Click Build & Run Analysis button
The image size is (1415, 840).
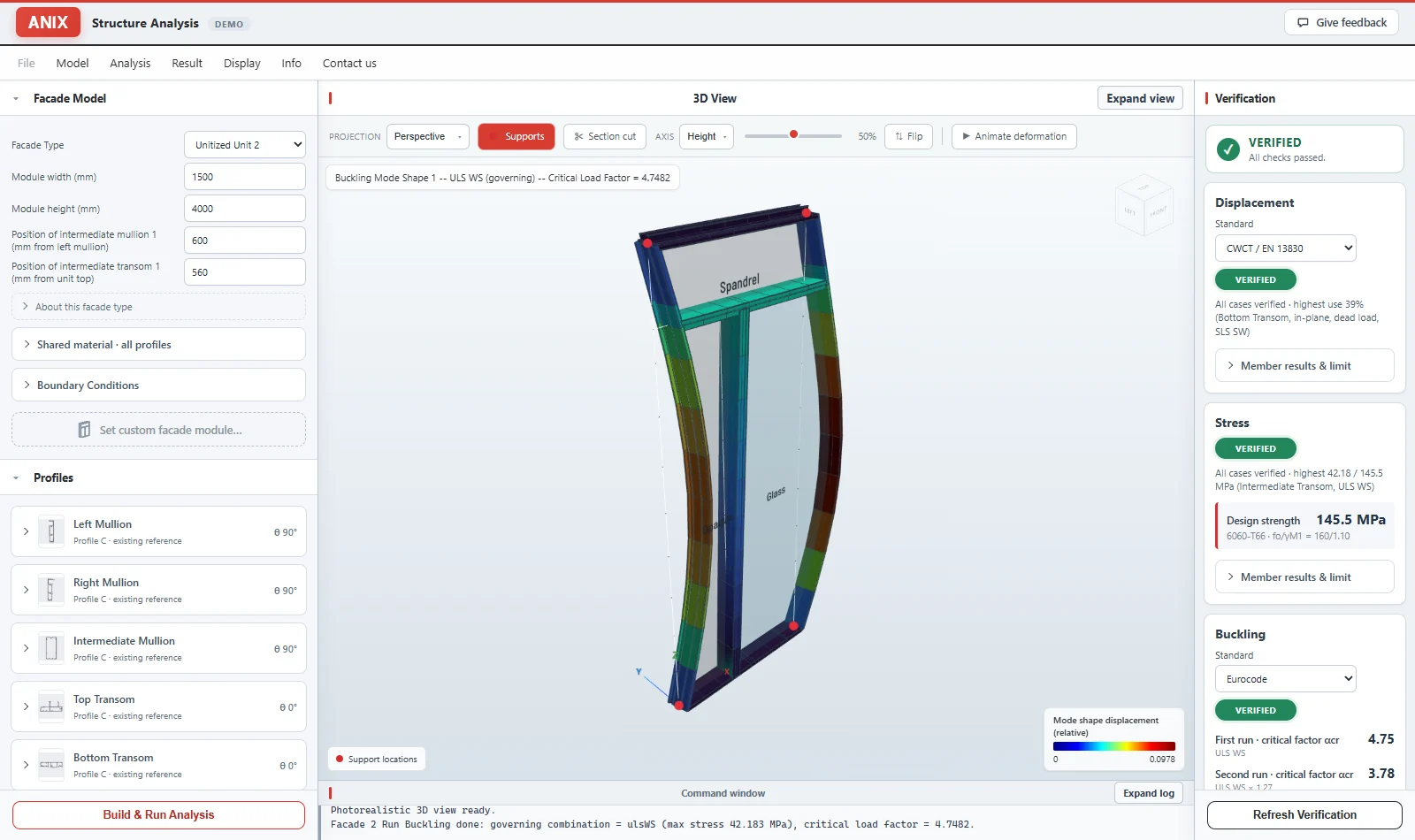tap(158, 815)
